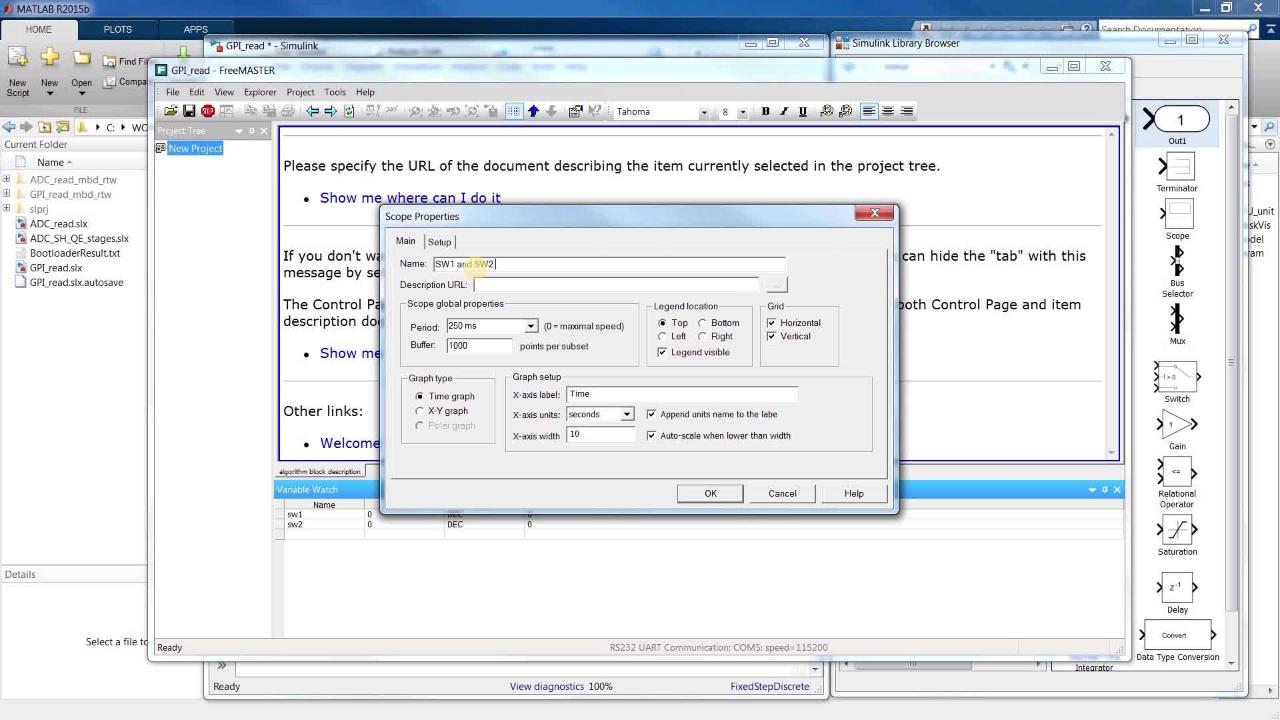The image size is (1280, 720).
Task: Click the Relational Operator block icon
Action: [1177, 472]
